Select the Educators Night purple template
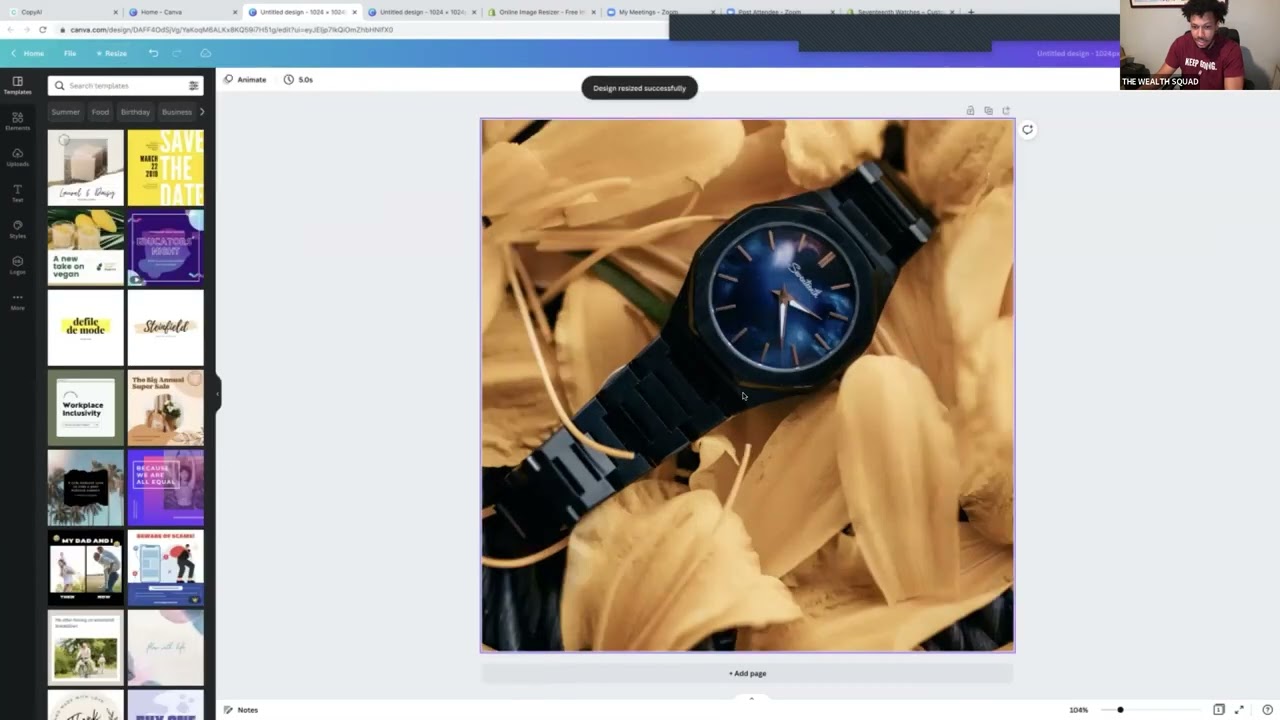1280x720 pixels. pos(165,247)
